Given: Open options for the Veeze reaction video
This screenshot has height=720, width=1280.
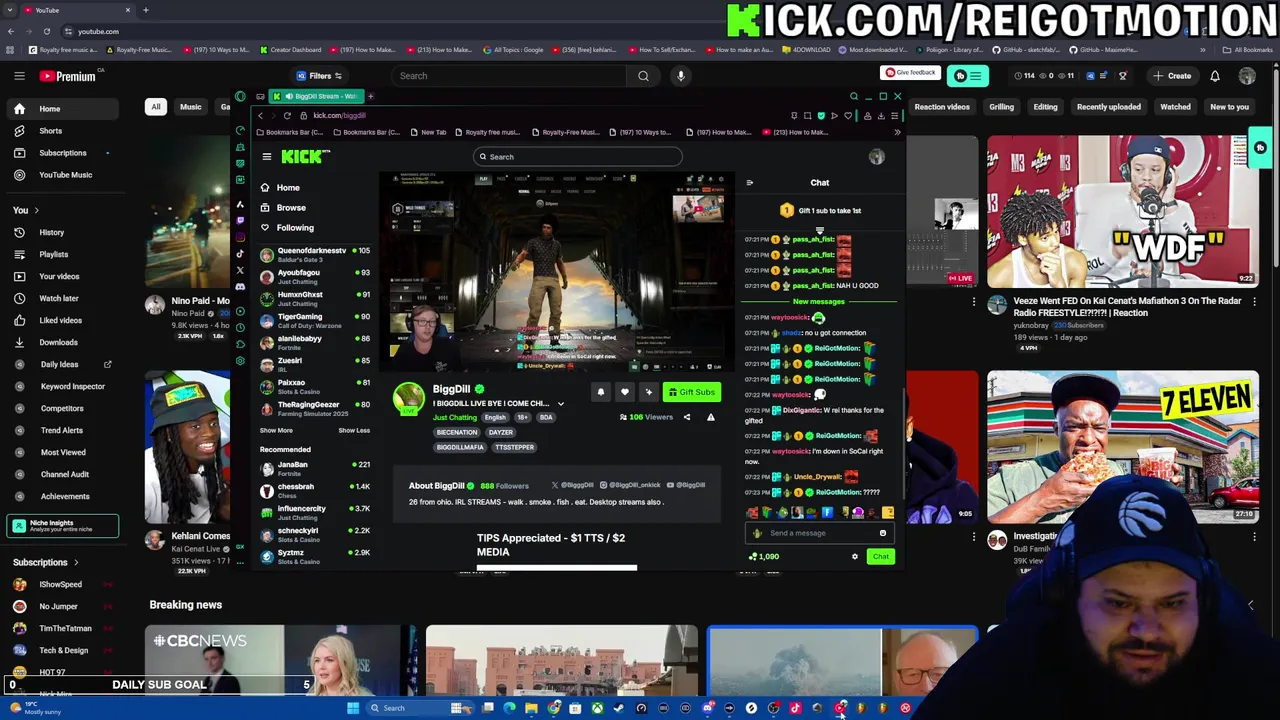Looking at the screenshot, I should (1255, 302).
